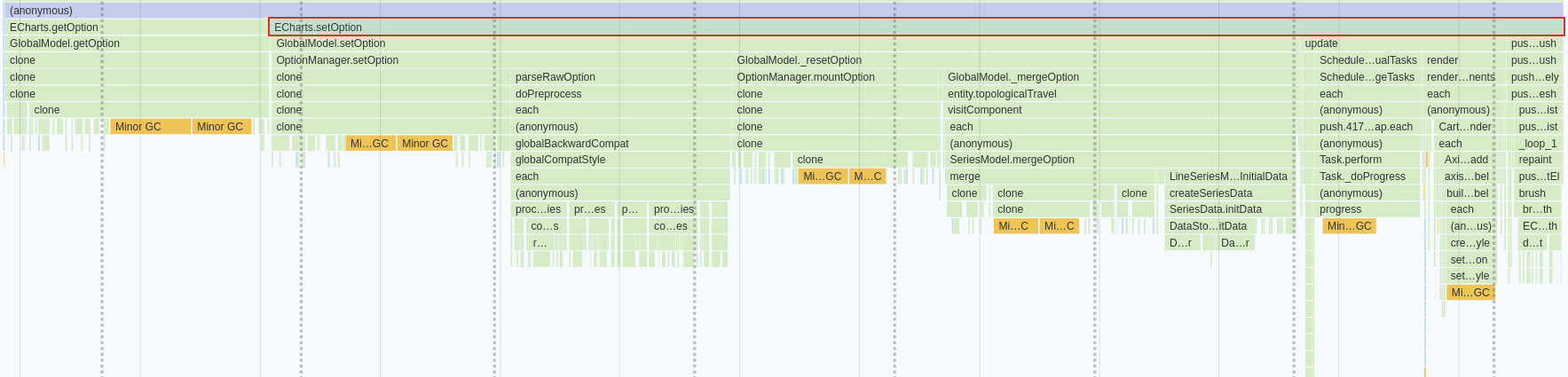Click the Da…r frame
1568x377 pixels.
point(1234,243)
